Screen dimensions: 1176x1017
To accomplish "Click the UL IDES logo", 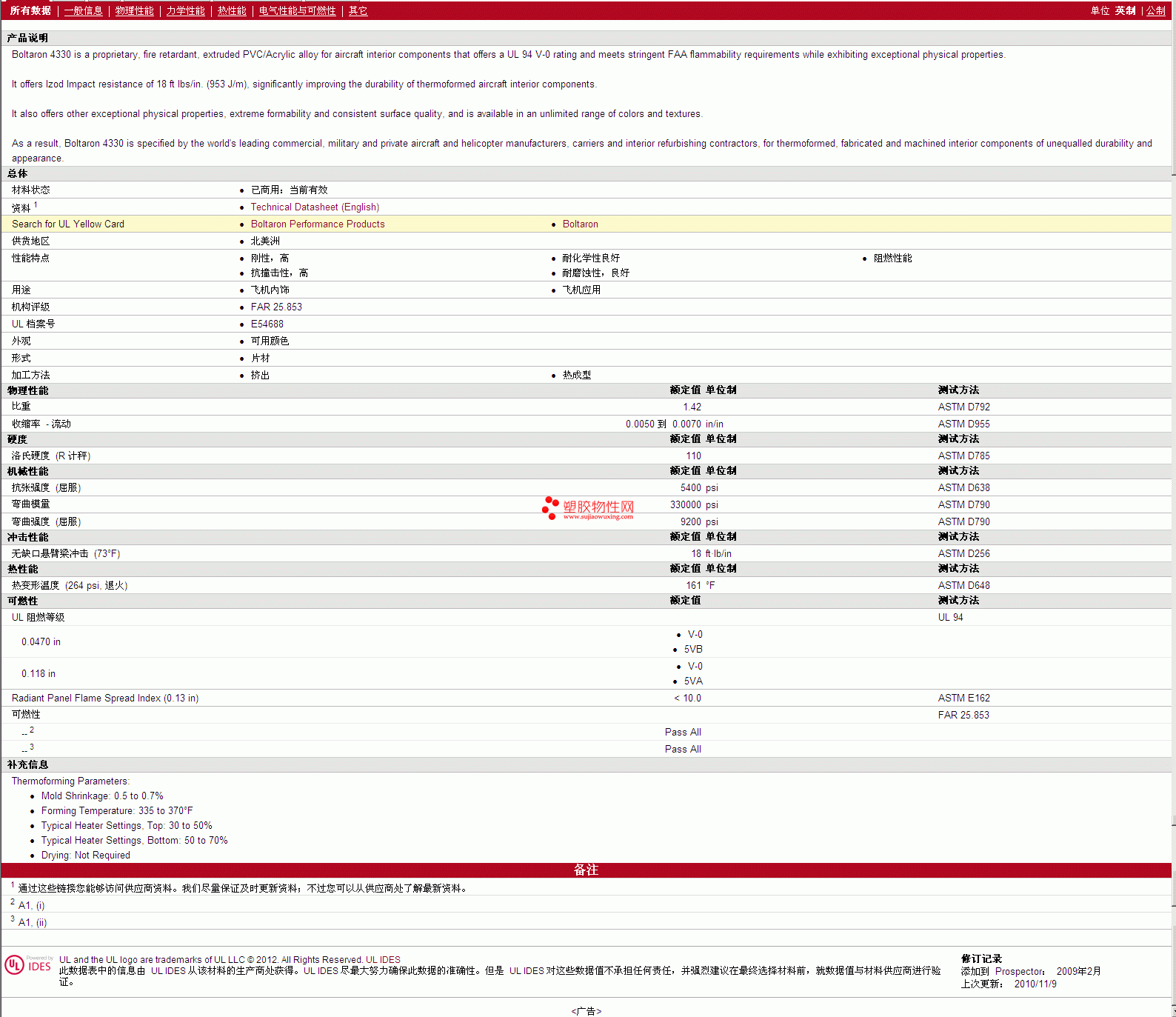I will 28,964.
